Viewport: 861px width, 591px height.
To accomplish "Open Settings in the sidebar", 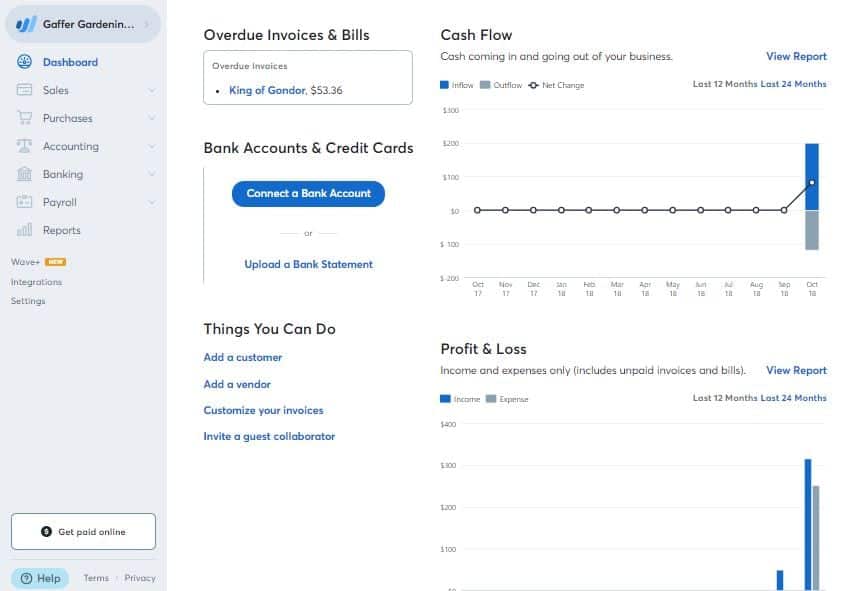I will 28,301.
